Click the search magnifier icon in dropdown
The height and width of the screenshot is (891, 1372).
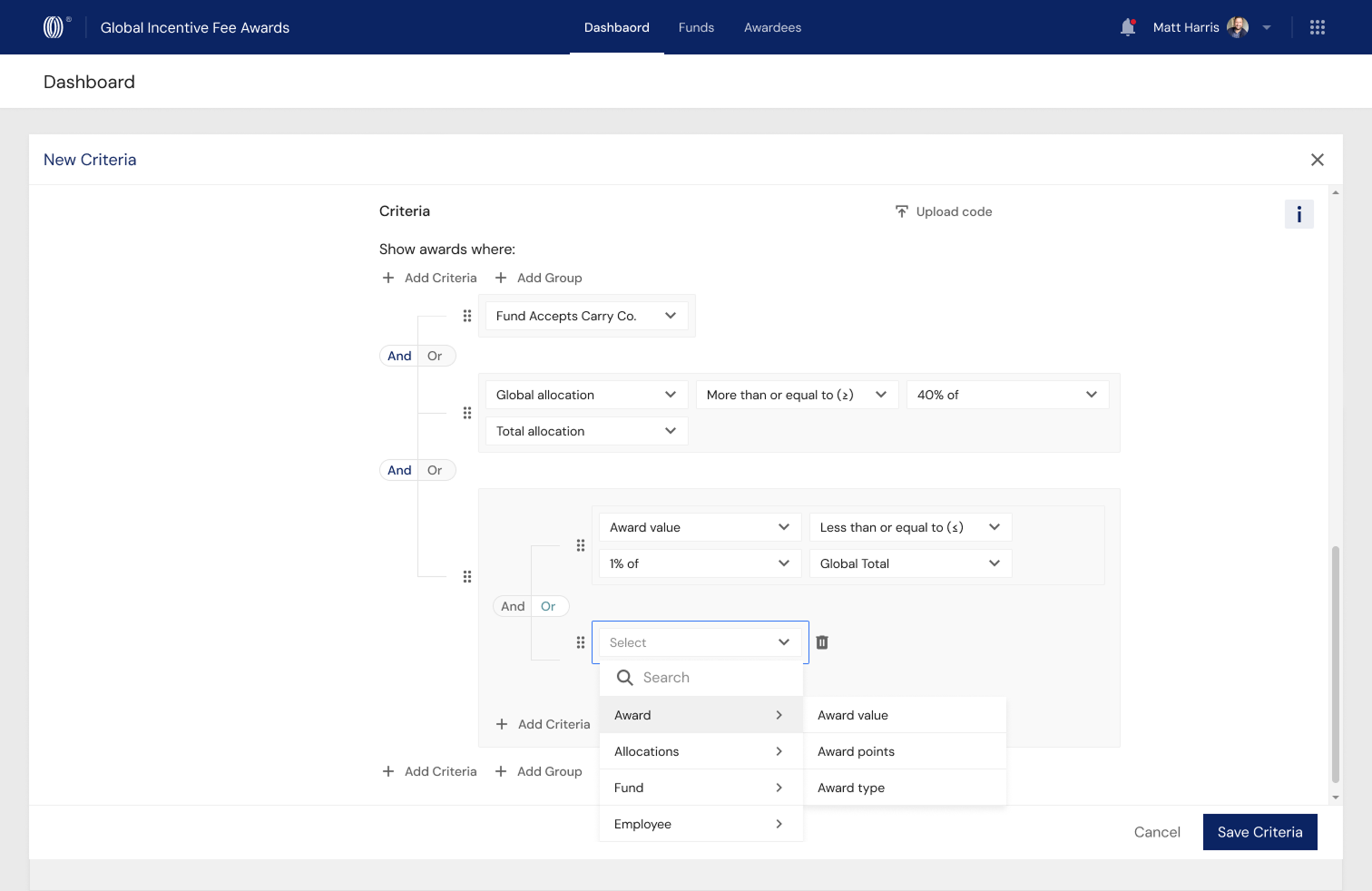point(625,678)
